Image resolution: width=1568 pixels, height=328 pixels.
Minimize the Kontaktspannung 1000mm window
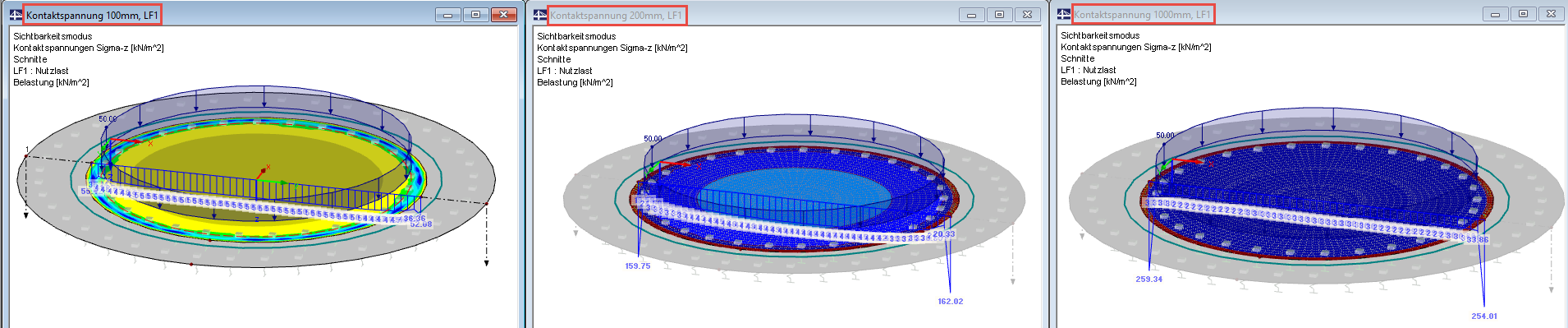[x=1495, y=14]
